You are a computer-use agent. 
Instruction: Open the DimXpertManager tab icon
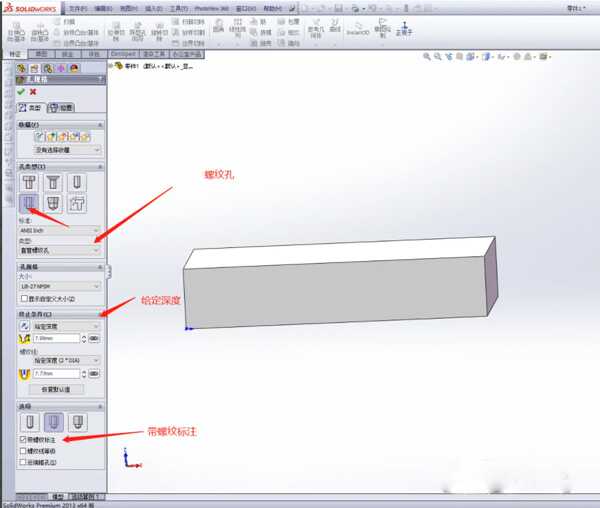pyautogui.click(x=61, y=68)
